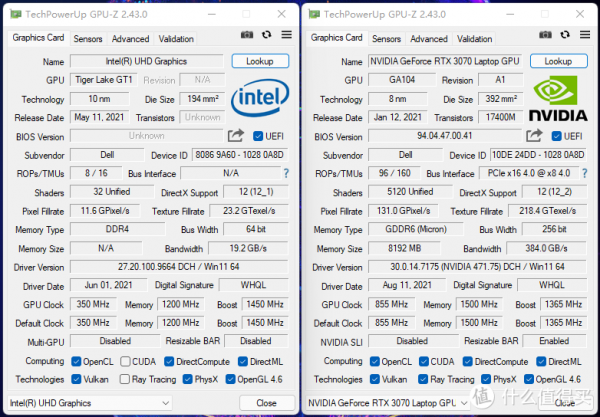This screenshot has height=417, width=600.
Task: Open hamburger menu in Intel GPU-Z window
Action: (287, 35)
